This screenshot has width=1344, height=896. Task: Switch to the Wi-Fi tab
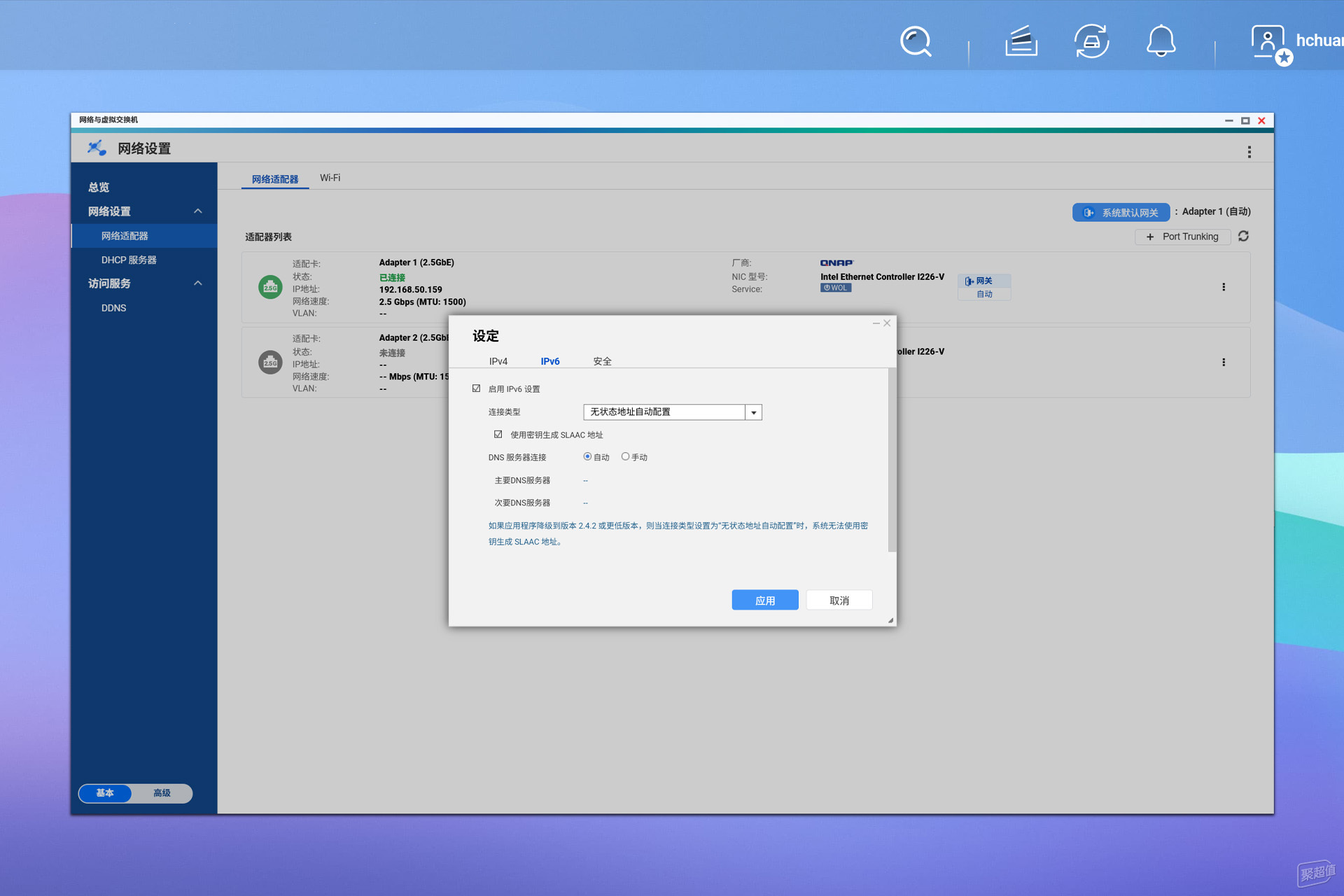click(330, 178)
